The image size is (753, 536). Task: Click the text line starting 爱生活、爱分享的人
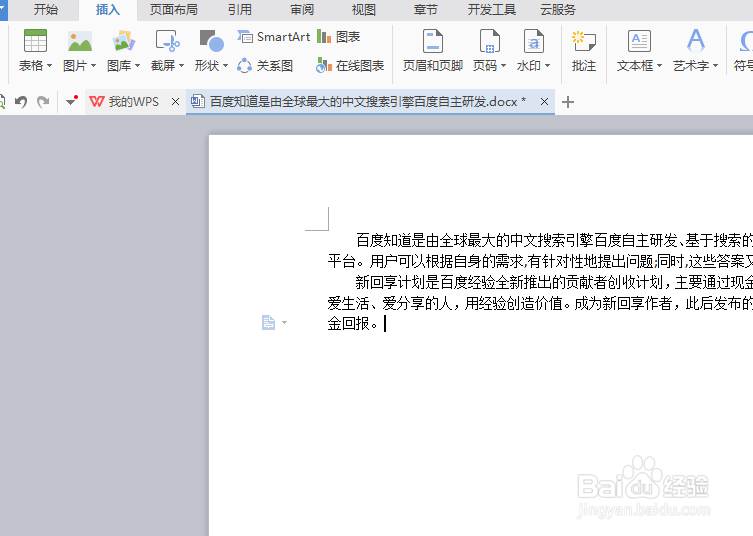point(540,303)
